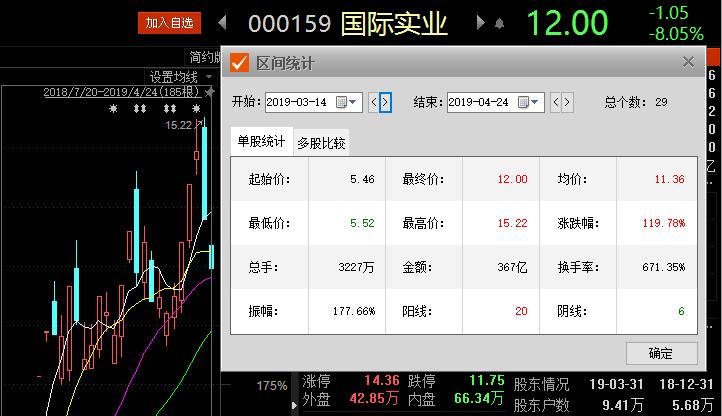Image resolution: width=722 pixels, height=416 pixels.
Task: Click the 均价 value 11.36
Action: pyautogui.click(x=670, y=179)
